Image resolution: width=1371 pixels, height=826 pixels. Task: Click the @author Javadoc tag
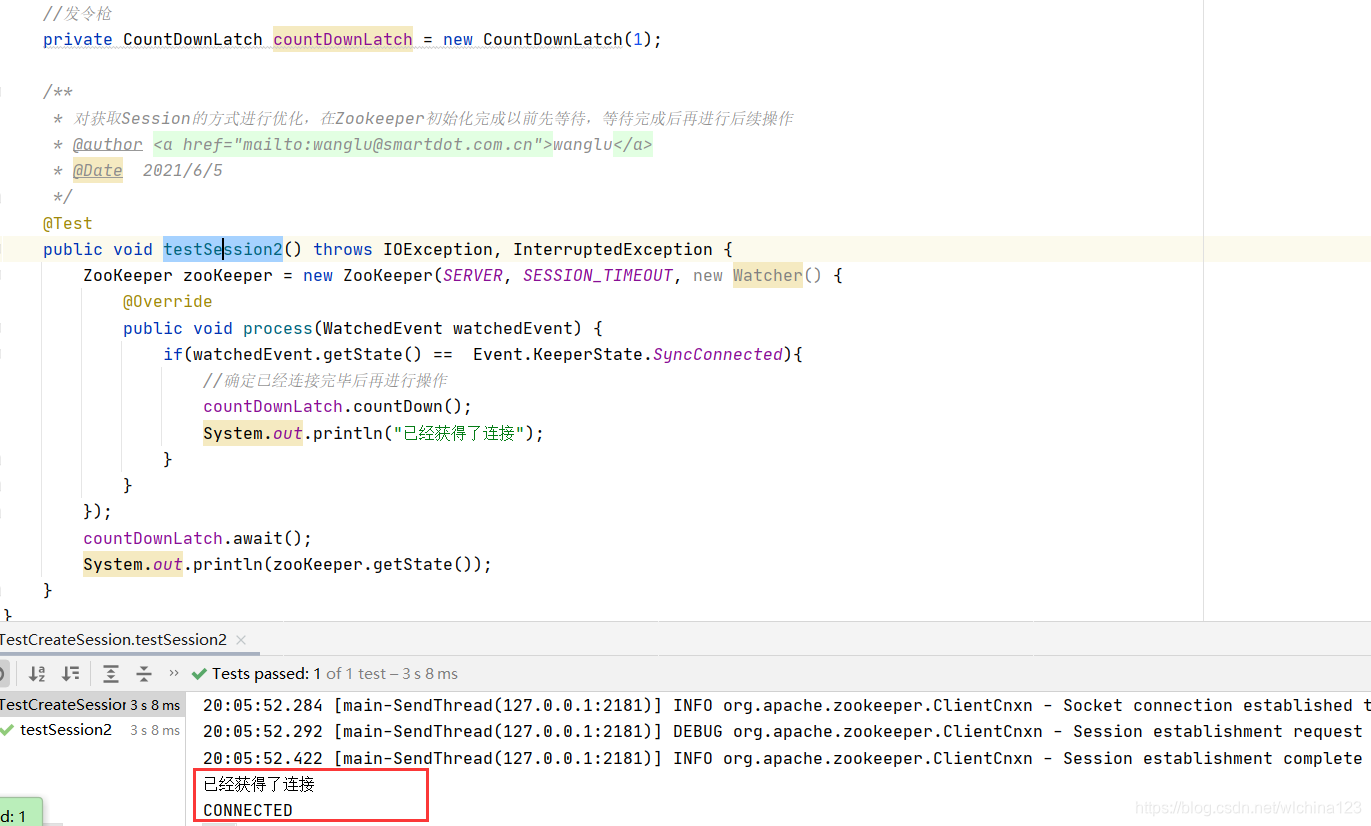[x=108, y=144]
